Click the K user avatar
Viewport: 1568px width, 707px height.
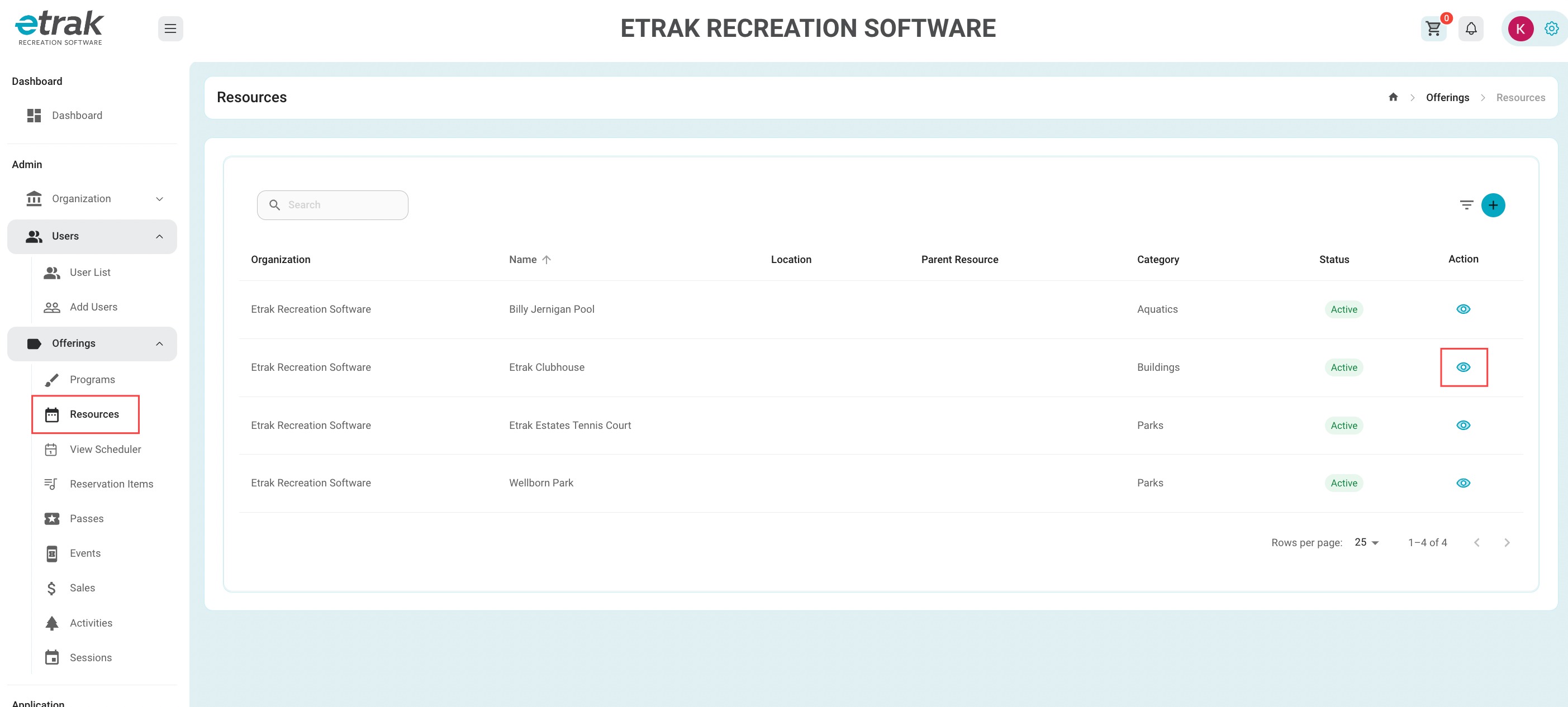(x=1521, y=28)
